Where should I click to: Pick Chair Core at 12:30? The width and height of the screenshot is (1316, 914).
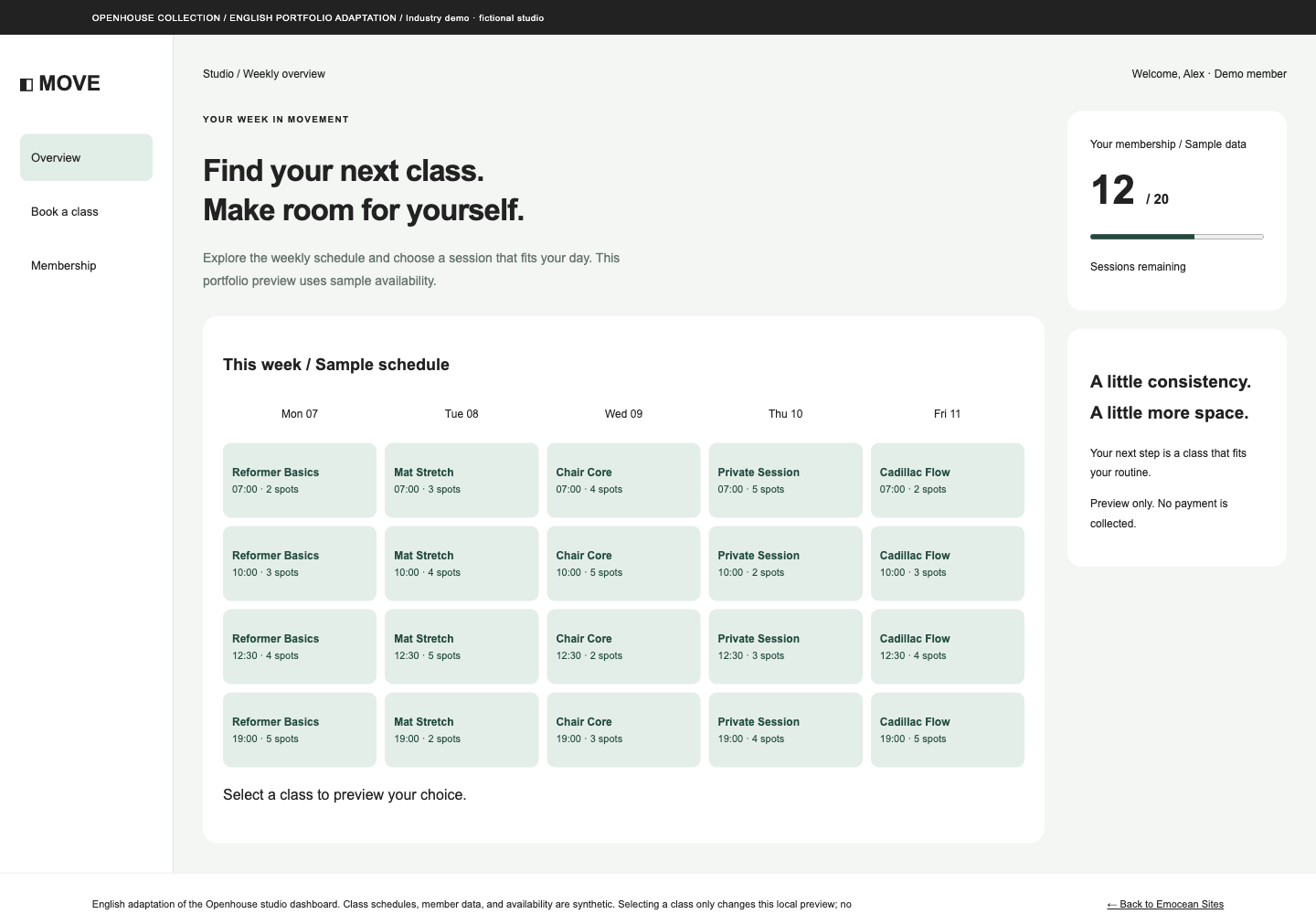tap(623, 647)
